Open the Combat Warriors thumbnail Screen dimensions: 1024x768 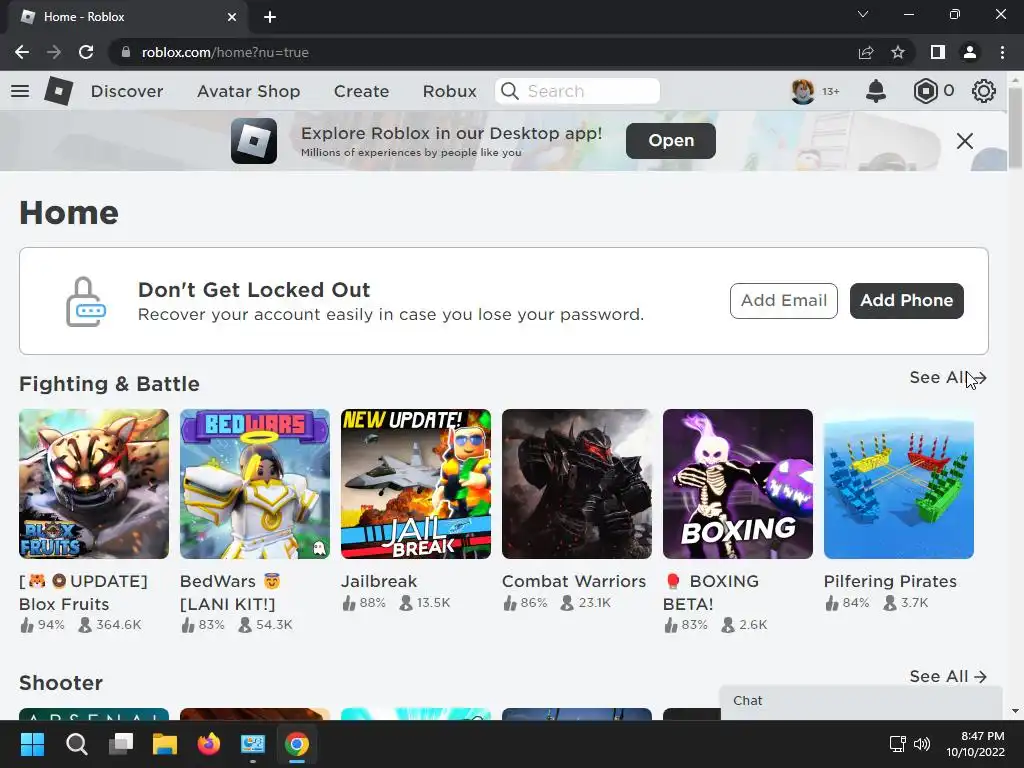click(577, 484)
